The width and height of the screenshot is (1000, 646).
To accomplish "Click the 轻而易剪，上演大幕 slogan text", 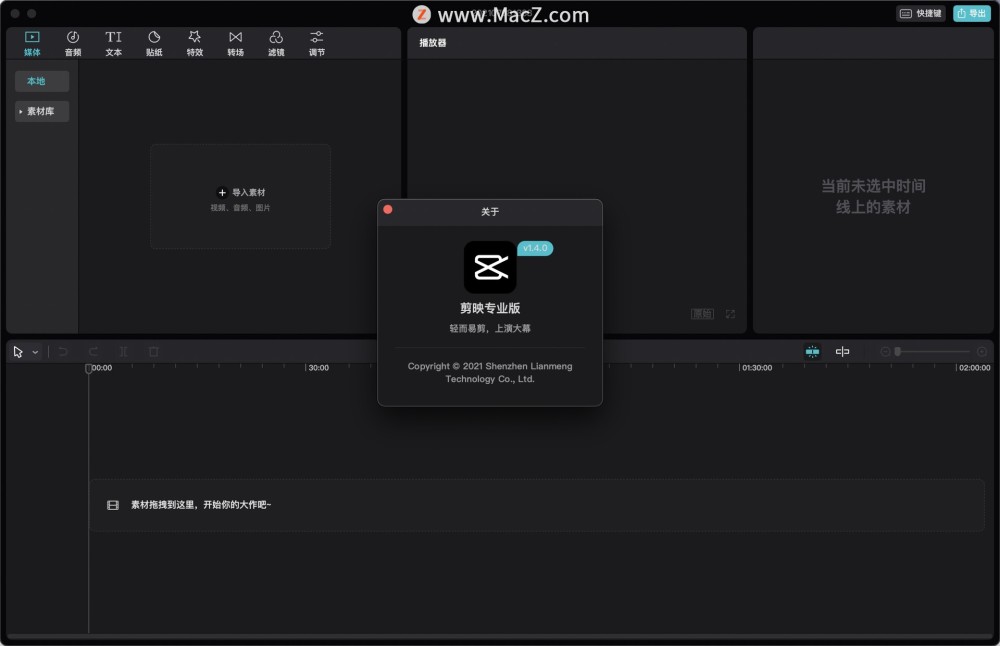I will pyautogui.click(x=490, y=328).
